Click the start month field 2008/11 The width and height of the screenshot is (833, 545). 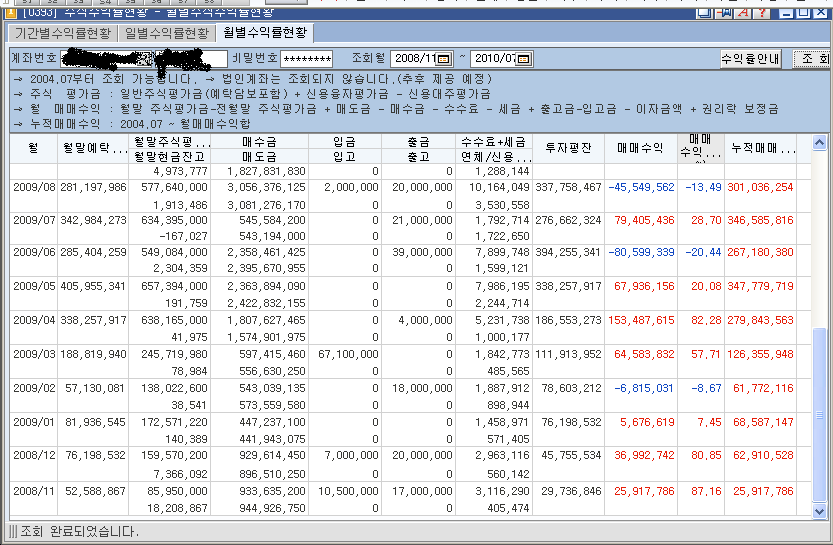[422, 58]
